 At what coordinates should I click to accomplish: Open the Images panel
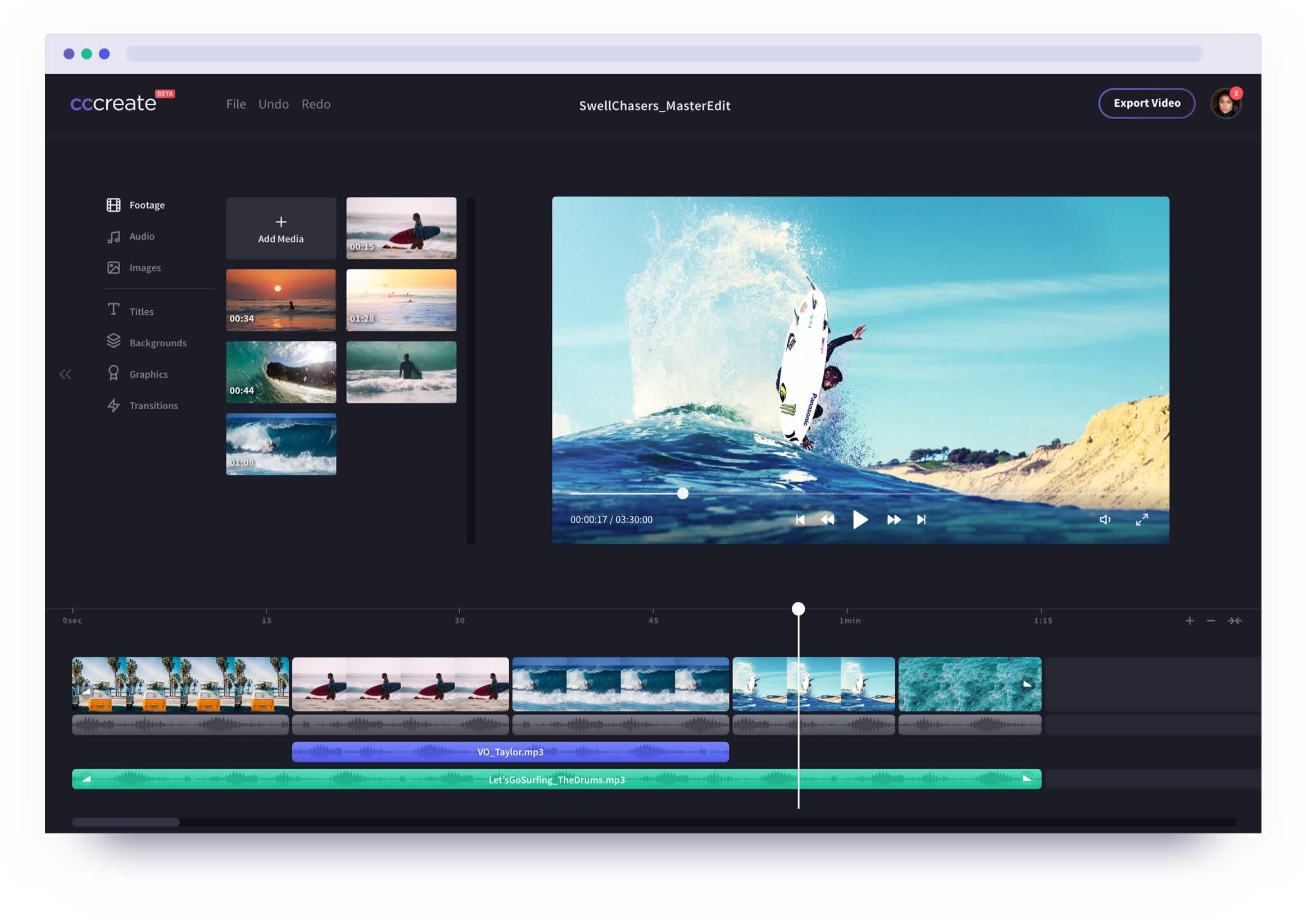pos(145,267)
